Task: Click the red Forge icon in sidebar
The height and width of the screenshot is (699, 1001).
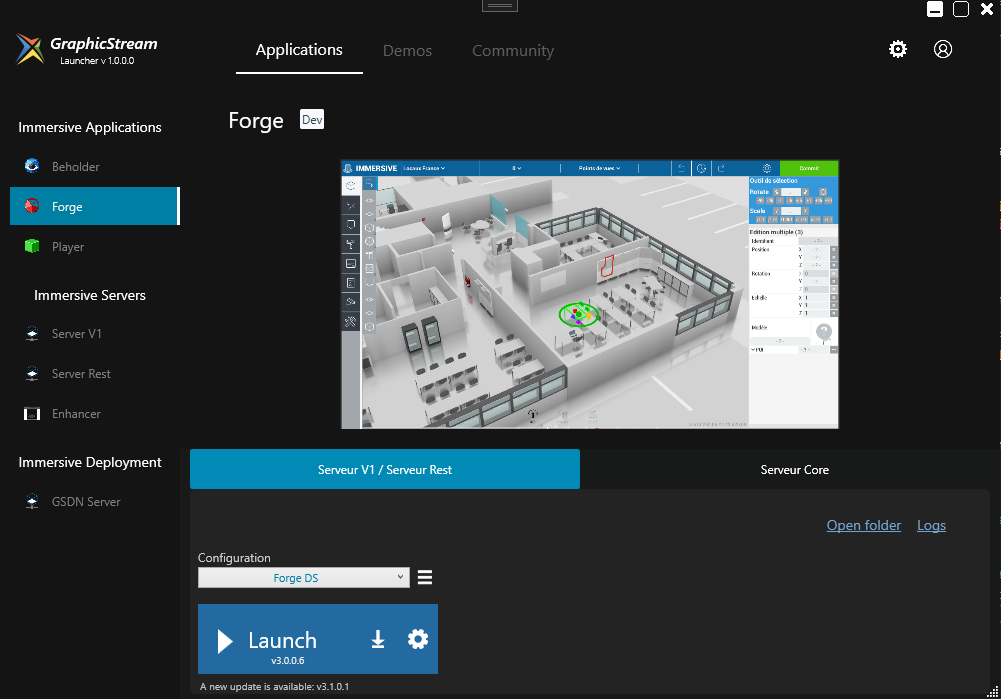Action: coord(32,206)
